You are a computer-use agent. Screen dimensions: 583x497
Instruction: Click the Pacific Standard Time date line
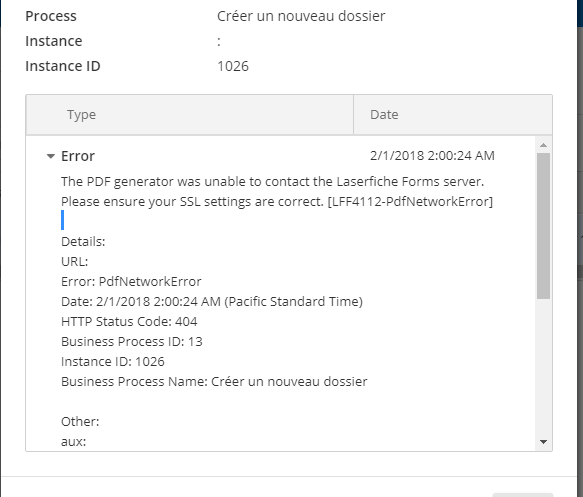click(212, 301)
